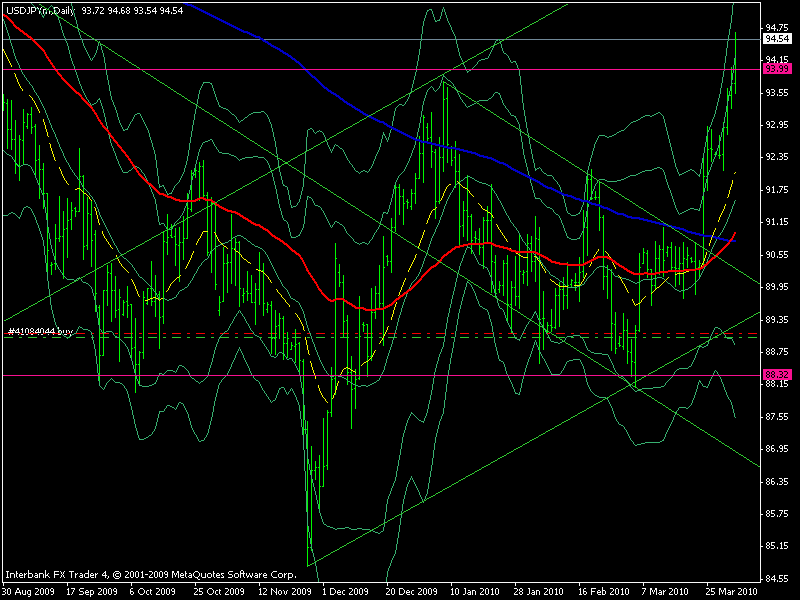800x600 pixels.
Task: Select the OHLC values in the chart header
Action: point(133,8)
